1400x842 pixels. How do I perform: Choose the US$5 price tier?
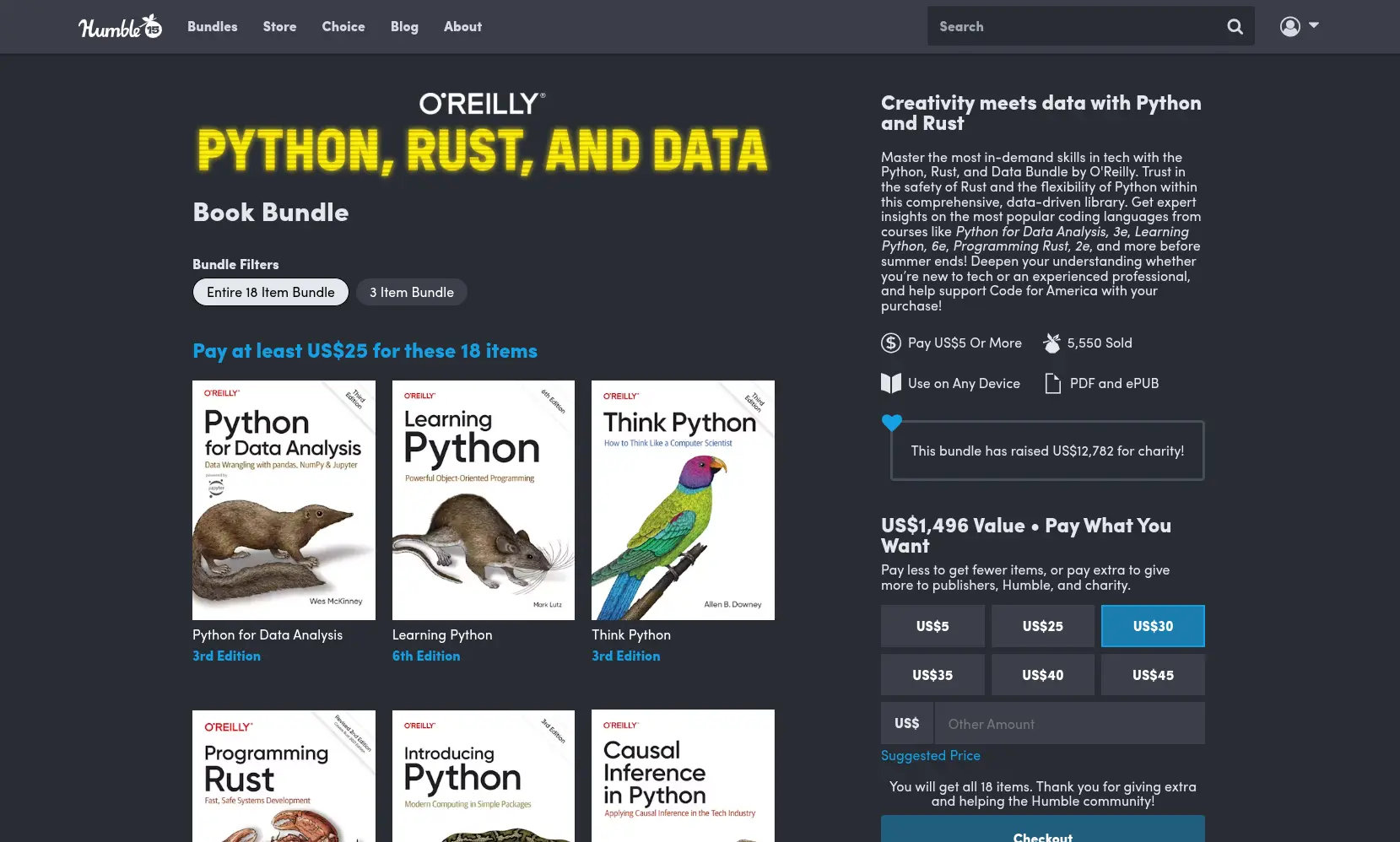click(932, 626)
